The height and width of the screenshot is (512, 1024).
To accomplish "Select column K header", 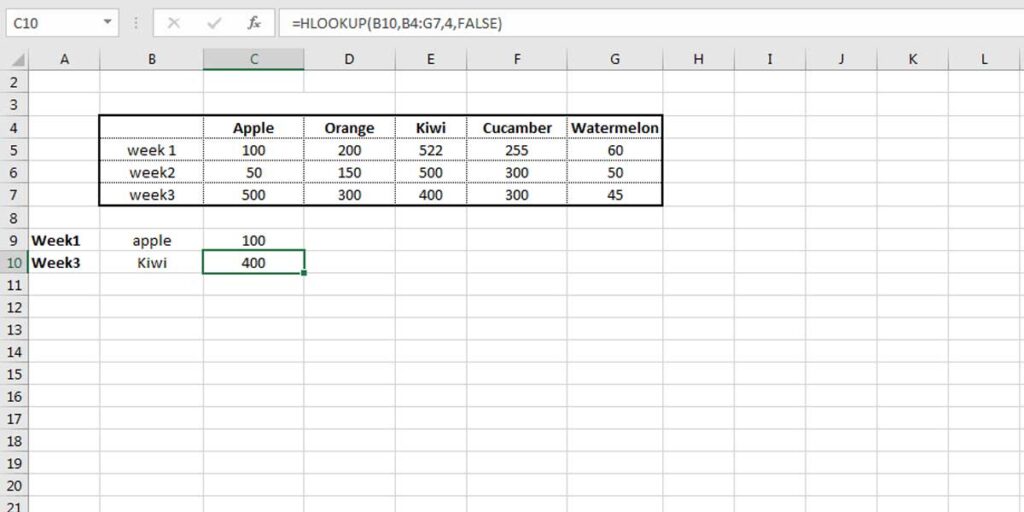I will pyautogui.click(x=913, y=59).
